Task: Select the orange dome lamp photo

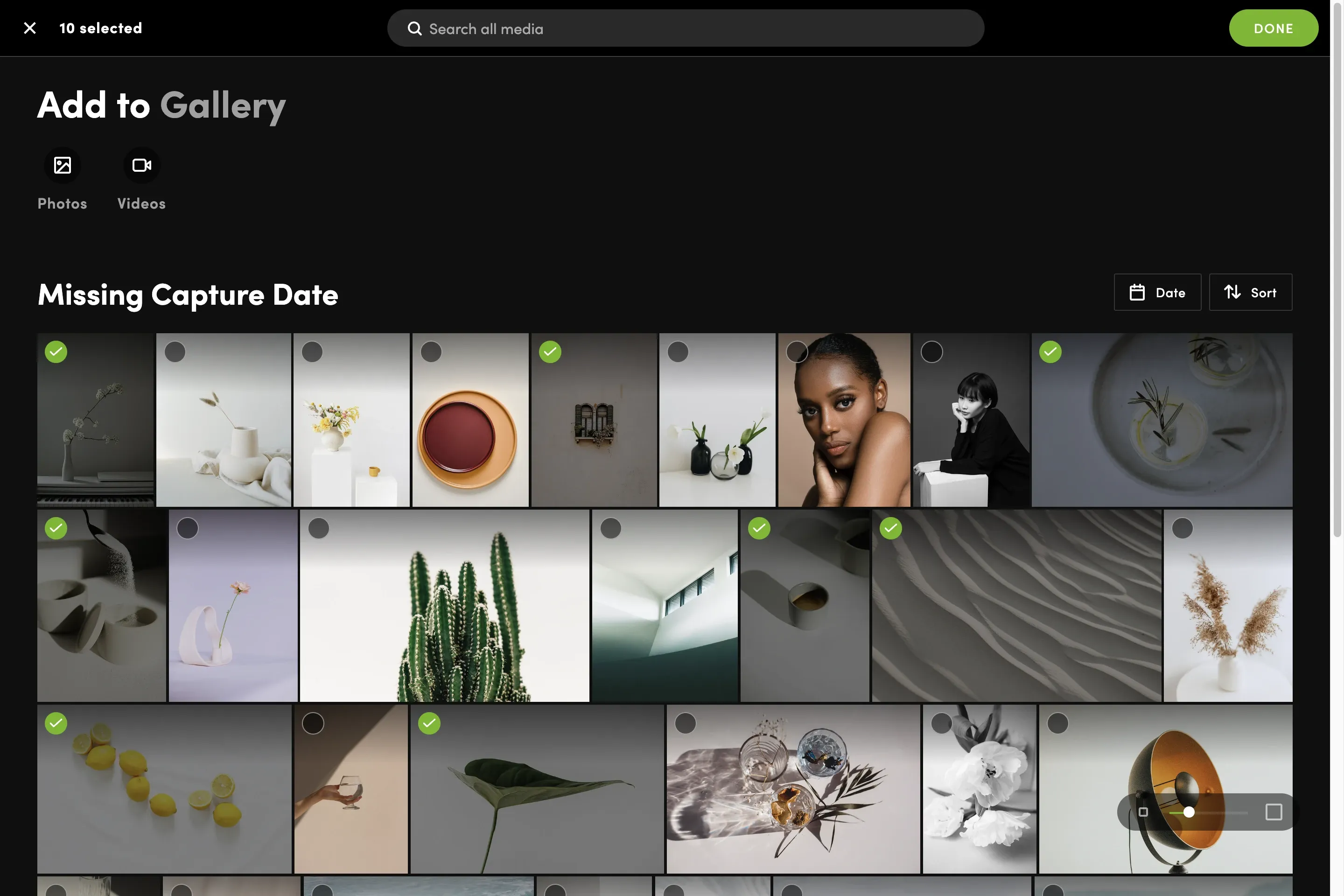Action: 1057,723
